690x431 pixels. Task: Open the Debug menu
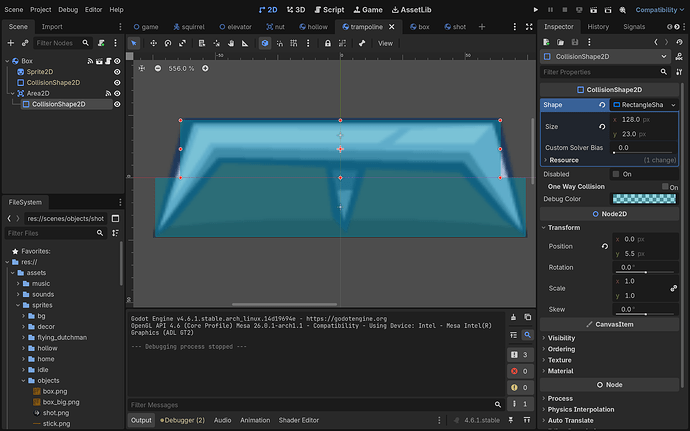click(67, 9)
